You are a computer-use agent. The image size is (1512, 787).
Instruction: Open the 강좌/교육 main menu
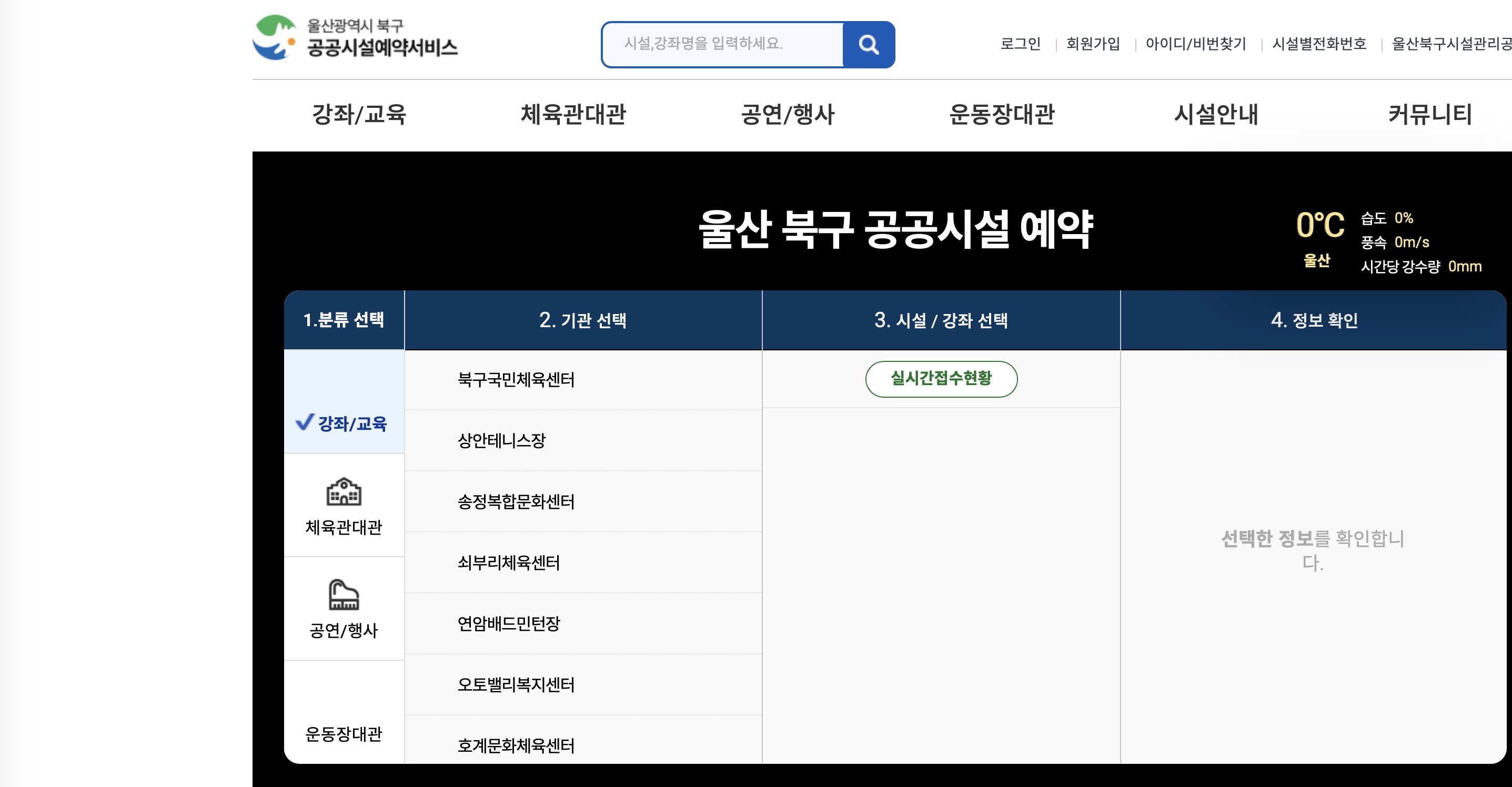[359, 115]
